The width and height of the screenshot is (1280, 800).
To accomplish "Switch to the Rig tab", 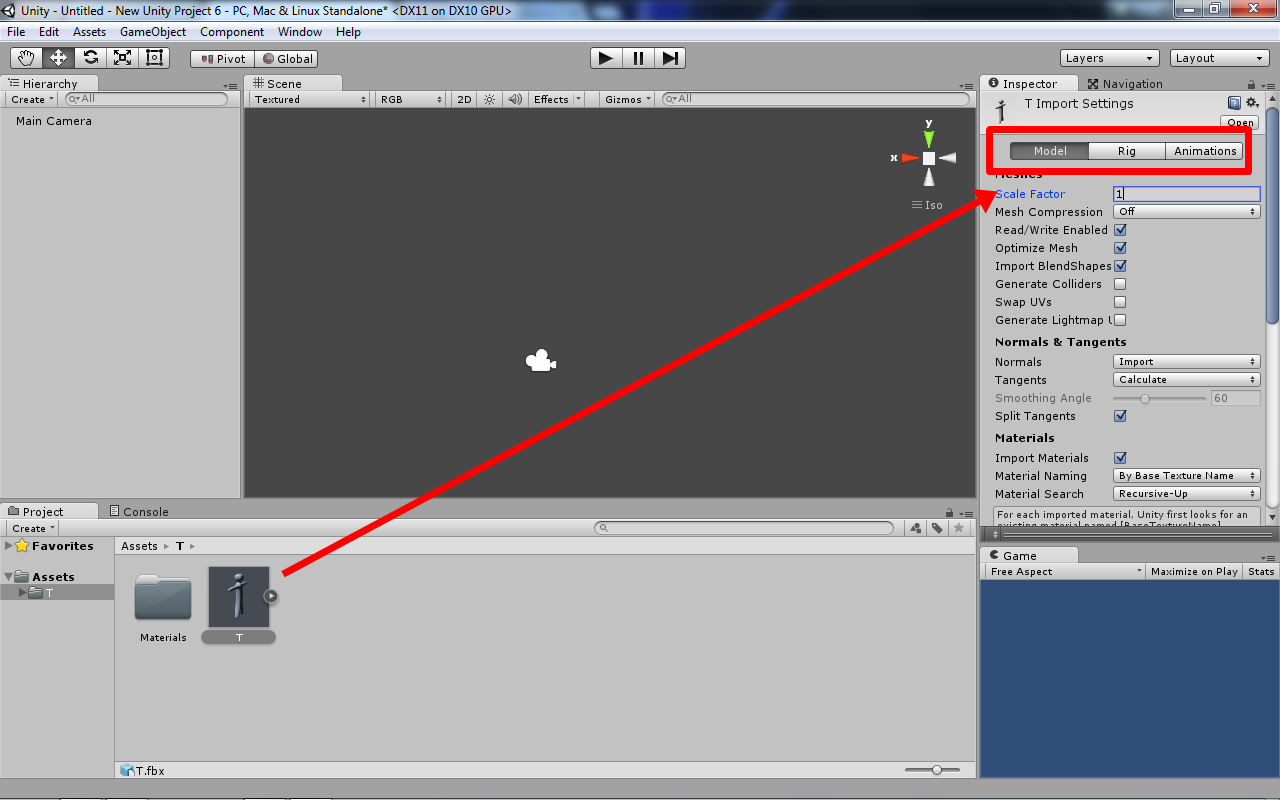I will 1126,150.
